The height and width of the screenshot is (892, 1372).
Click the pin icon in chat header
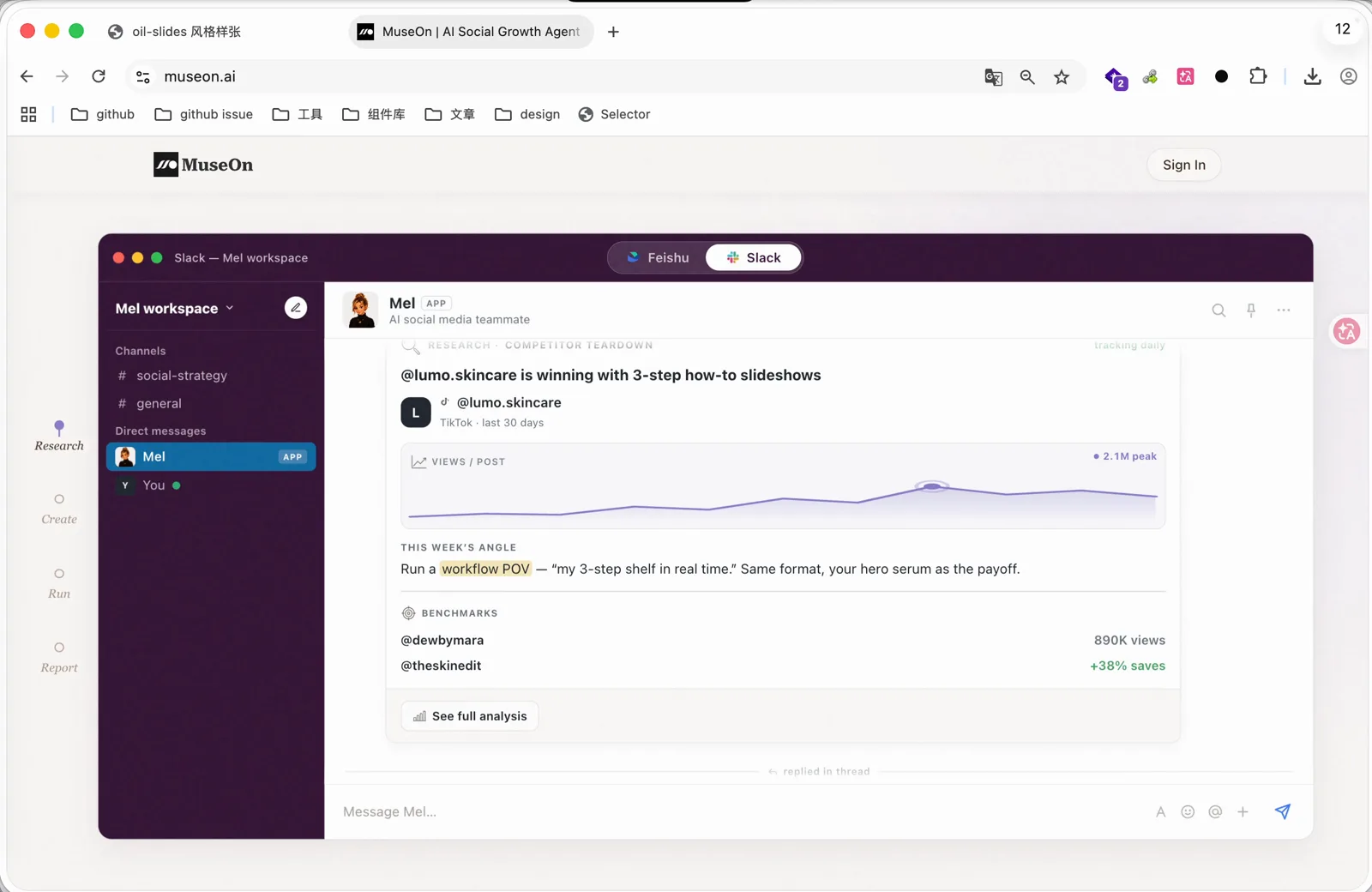(x=1251, y=310)
